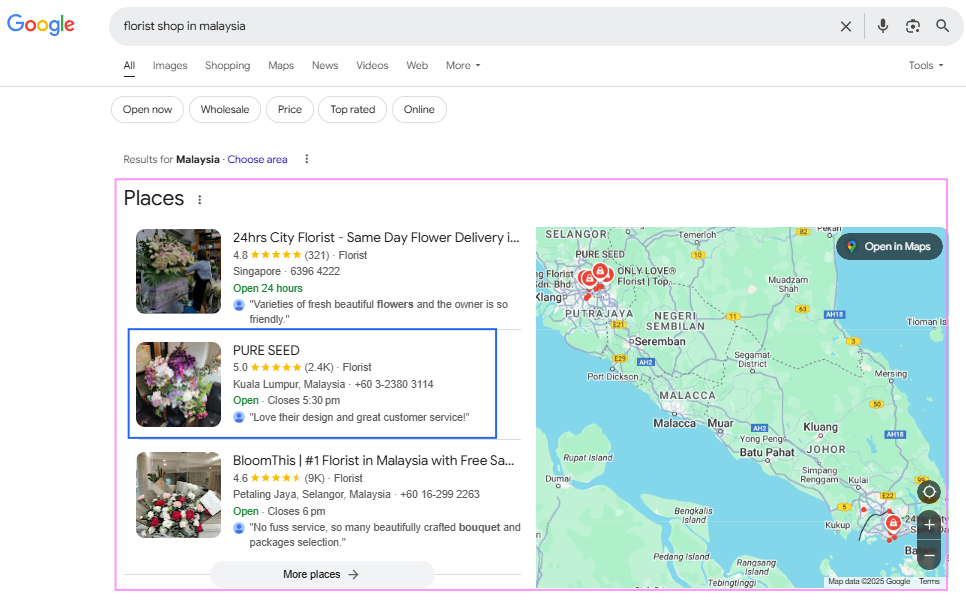Click the Choose area link
The height and width of the screenshot is (604, 966).
257,159
